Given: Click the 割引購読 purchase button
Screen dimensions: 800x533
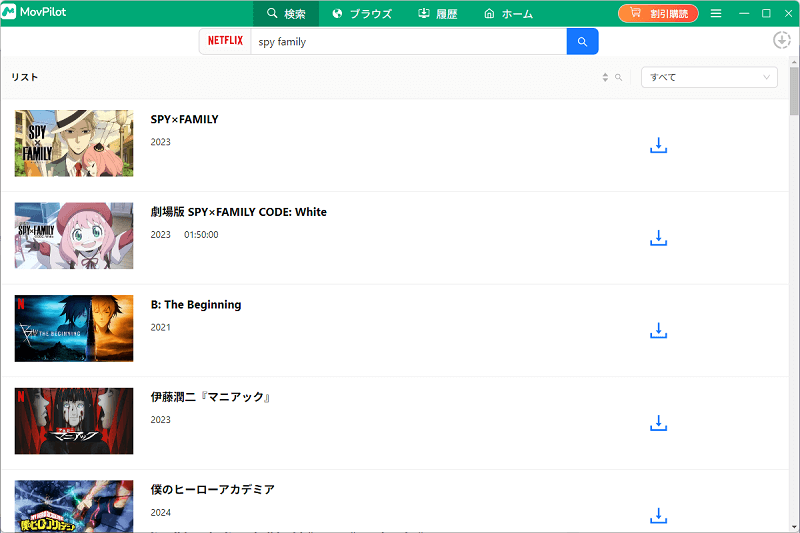Looking at the screenshot, I should click(658, 14).
